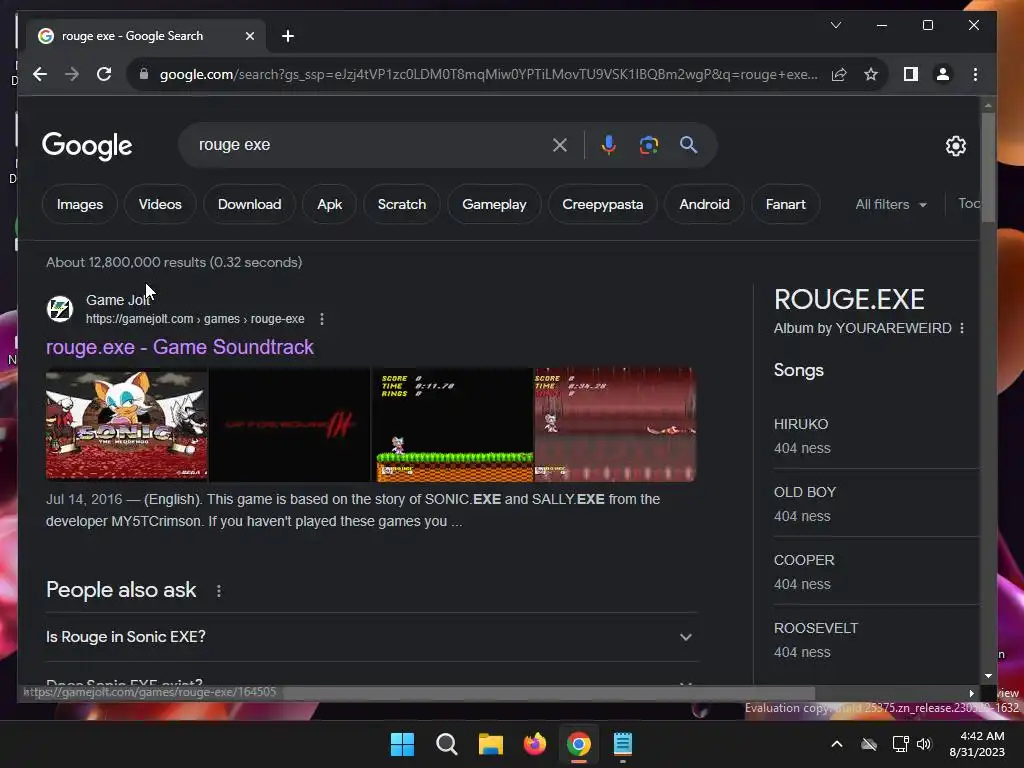Open the OLD BOY song
The image size is (1024, 768).
pyautogui.click(x=875, y=504)
